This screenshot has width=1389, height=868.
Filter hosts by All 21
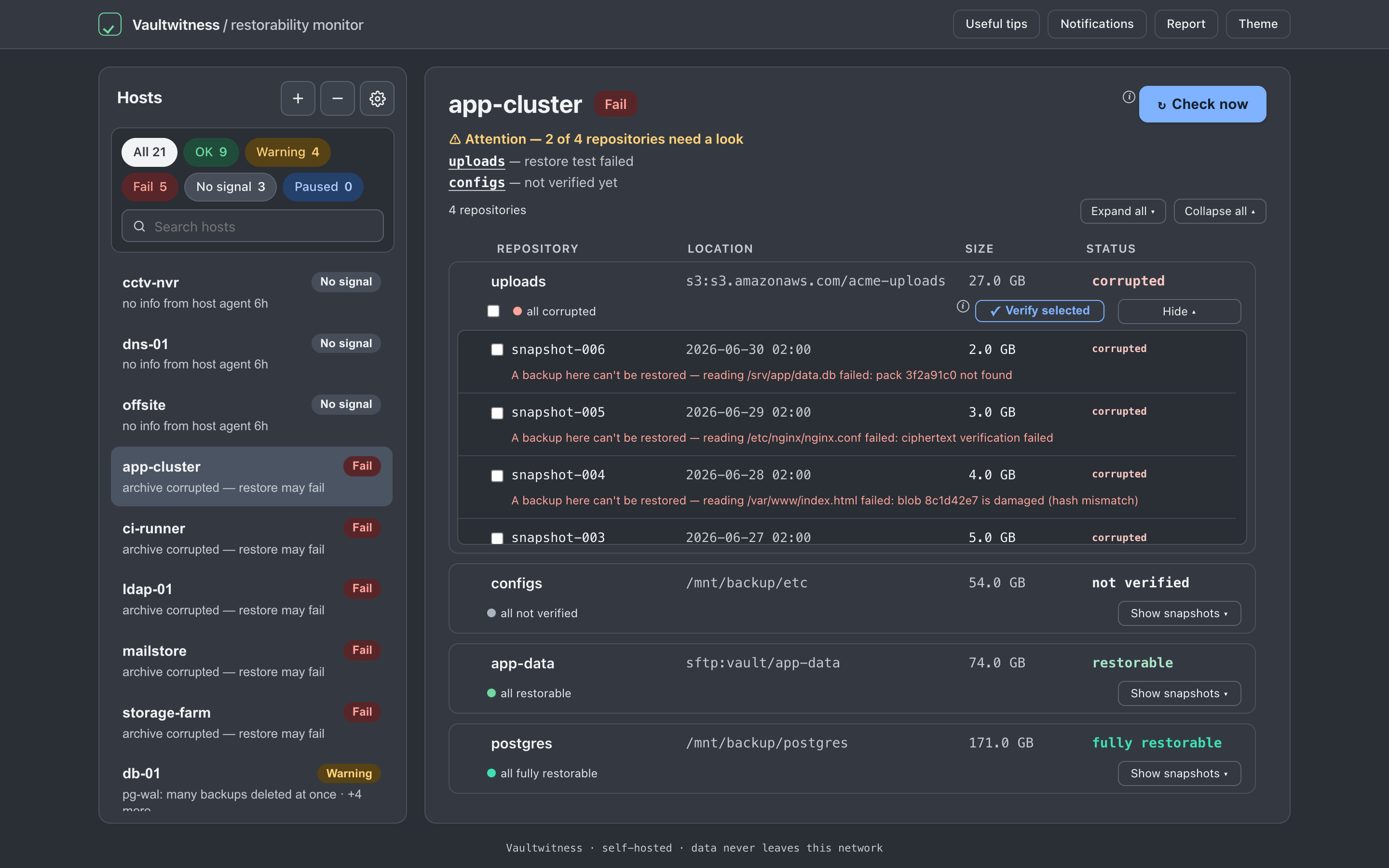[x=149, y=152]
